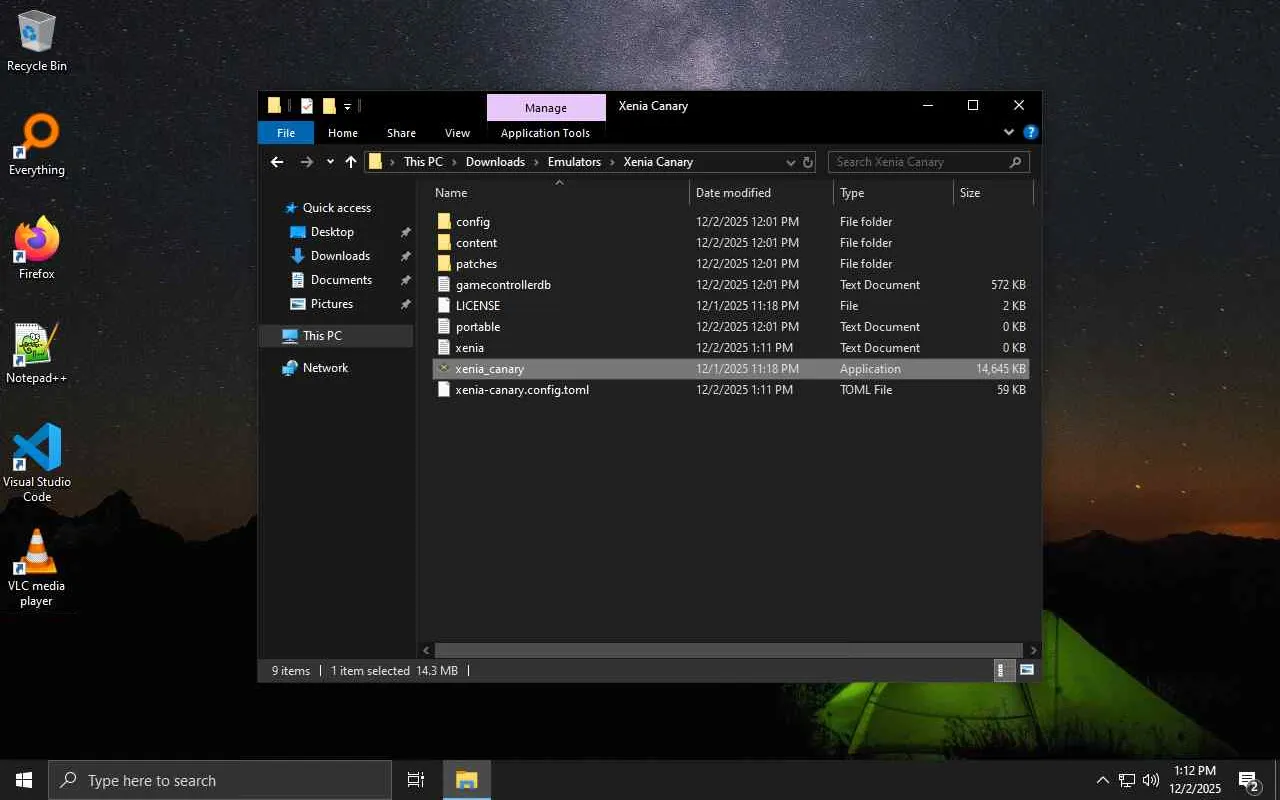
Task: Refresh the Xenia Canary folder view
Action: point(807,162)
